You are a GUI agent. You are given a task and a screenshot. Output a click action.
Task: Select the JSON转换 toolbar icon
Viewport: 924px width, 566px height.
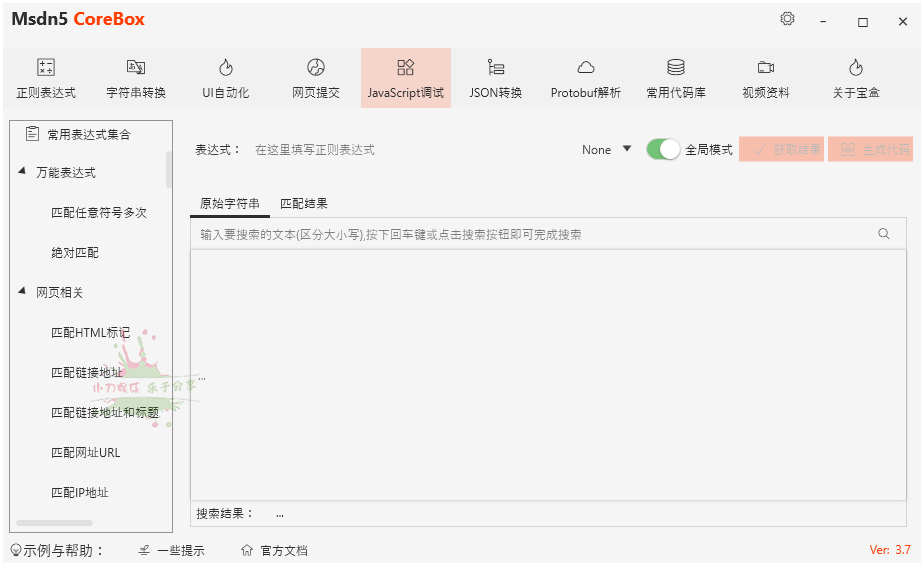coord(496,69)
